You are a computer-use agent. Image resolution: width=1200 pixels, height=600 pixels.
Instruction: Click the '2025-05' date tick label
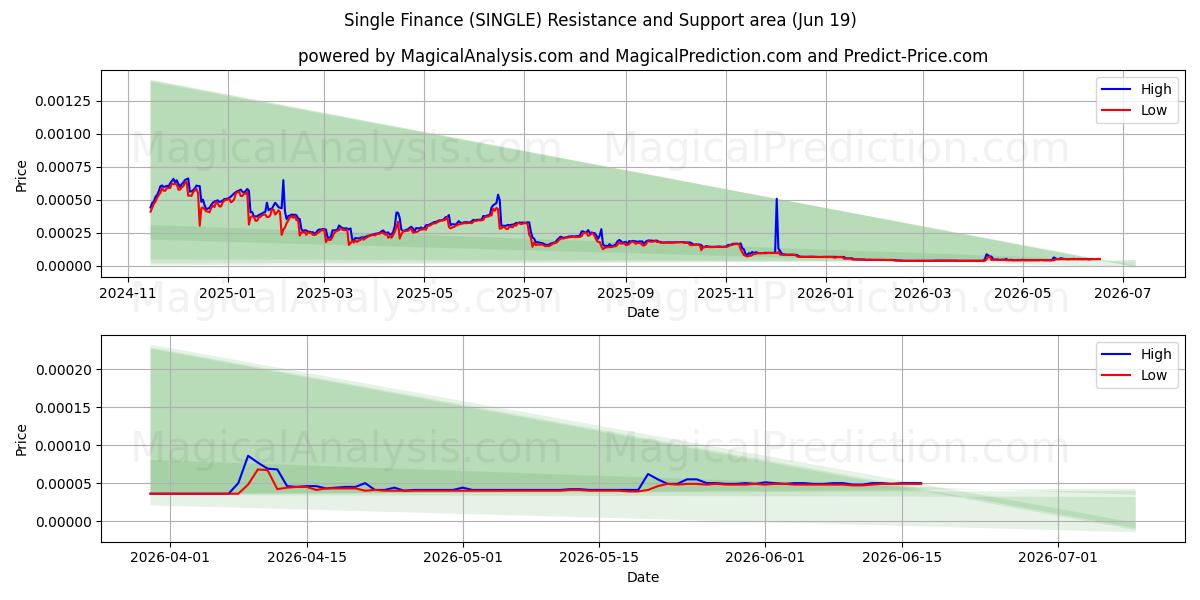coord(424,293)
